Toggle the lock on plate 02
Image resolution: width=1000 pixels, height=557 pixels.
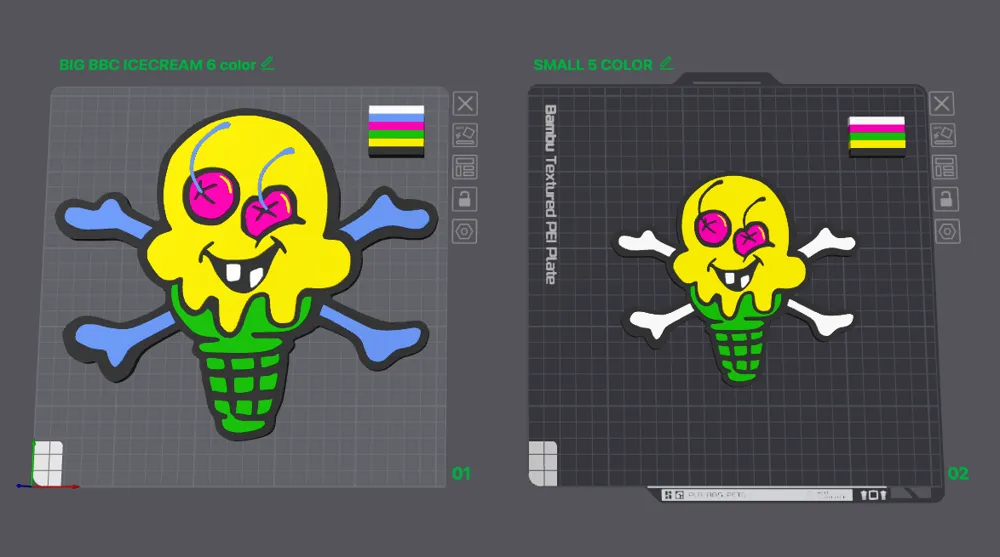pyautogui.click(x=946, y=199)
